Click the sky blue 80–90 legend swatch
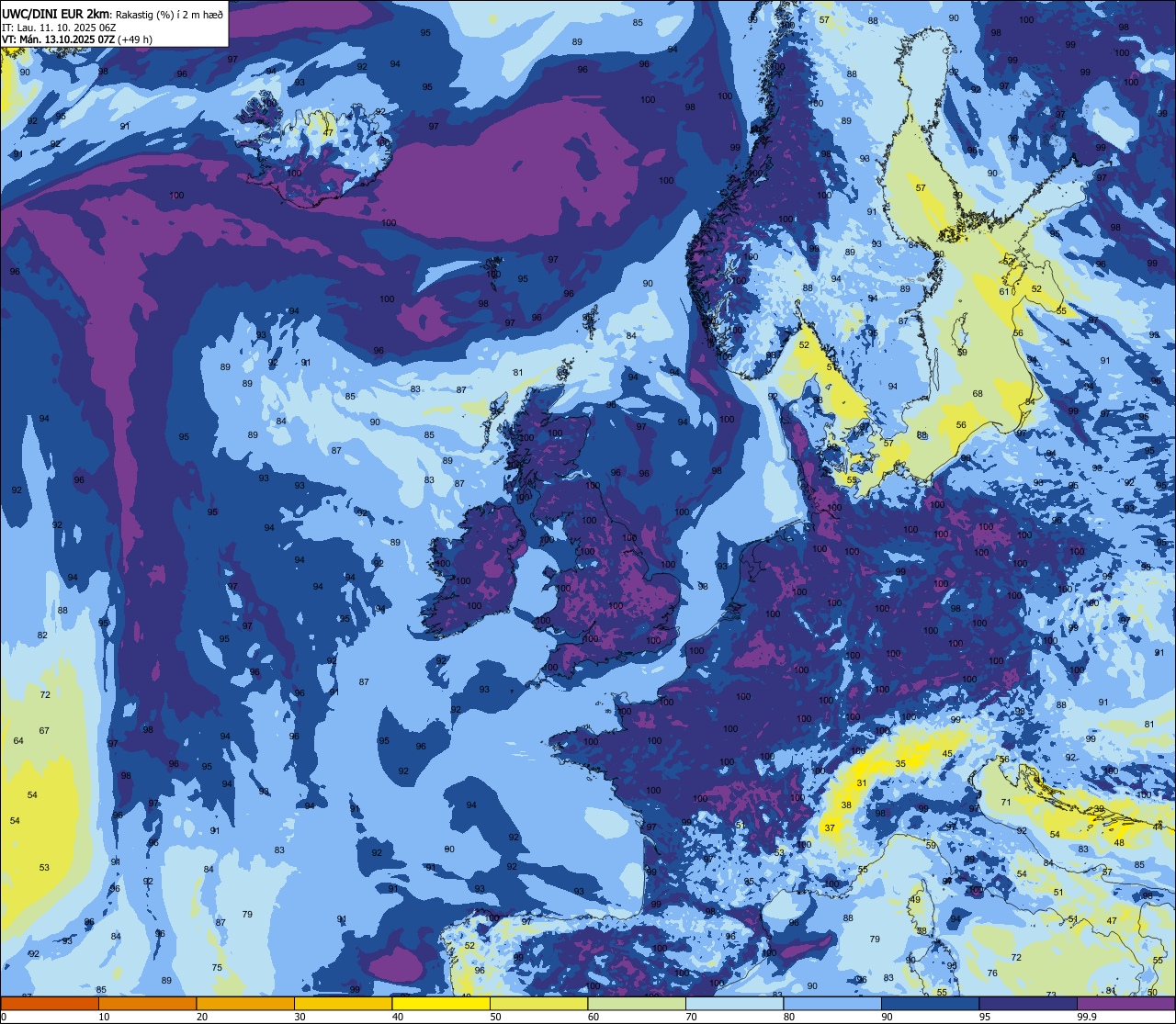This screenshot has height=1024, width=1176. [832, 1004]
